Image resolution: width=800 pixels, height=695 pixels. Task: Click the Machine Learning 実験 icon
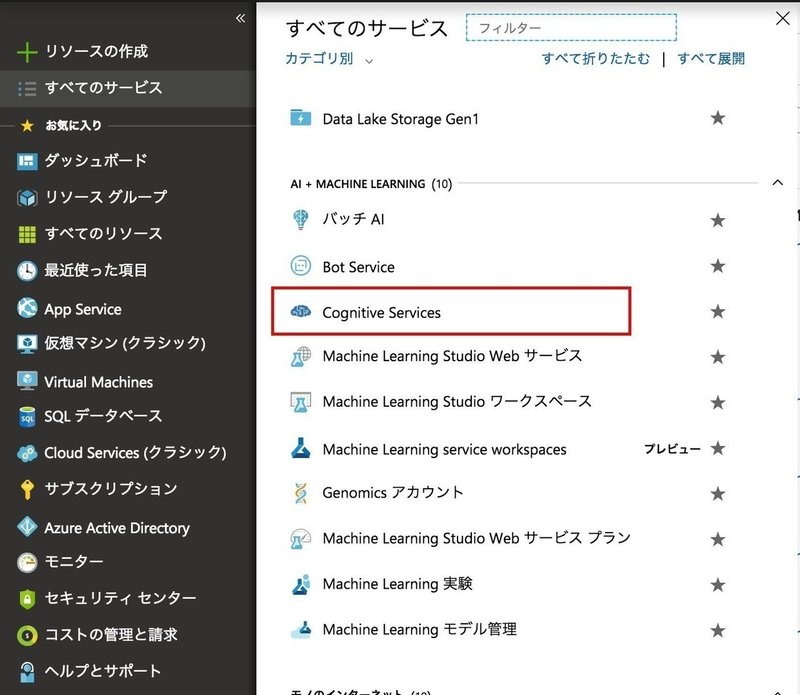pos(301,585)
